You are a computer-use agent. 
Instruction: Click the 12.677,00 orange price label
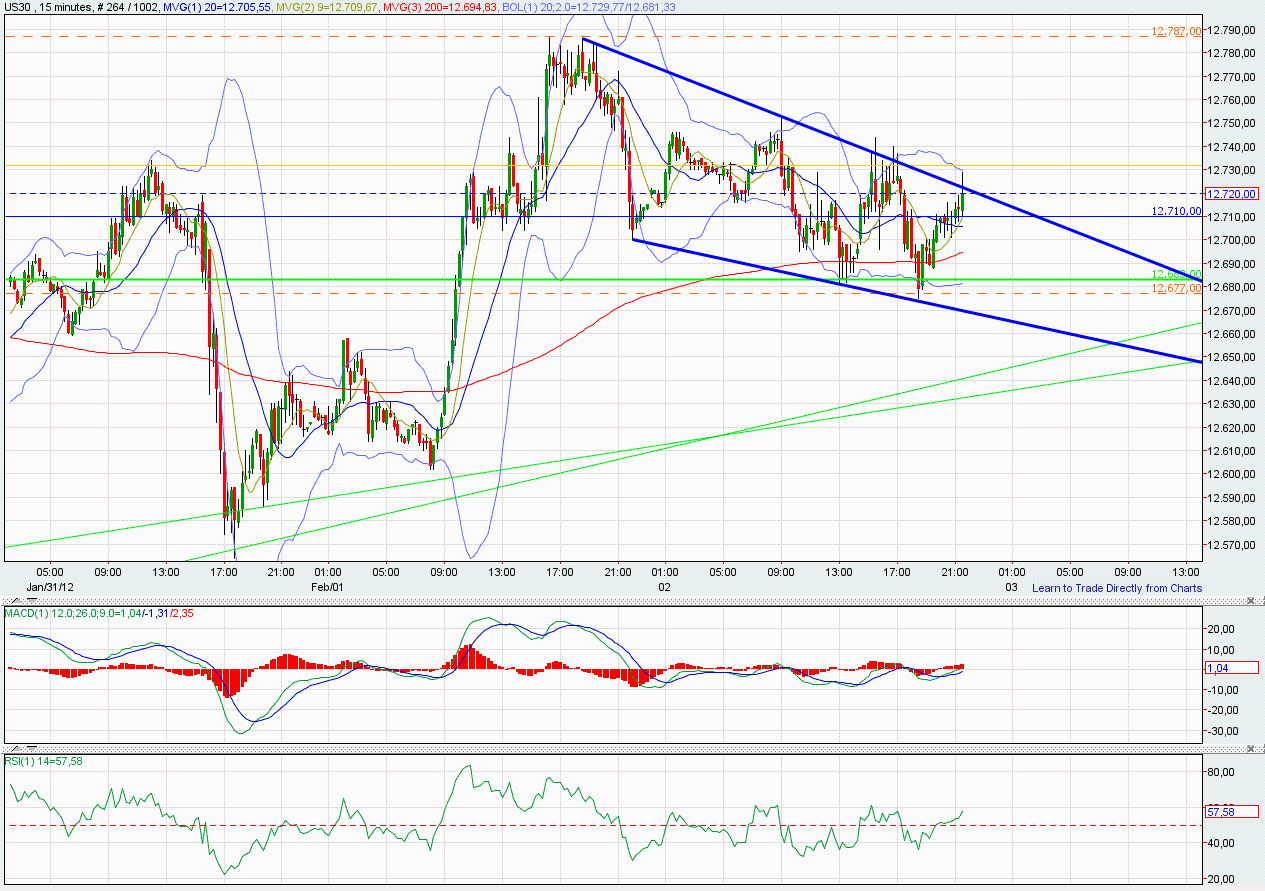pyautogui.click(x=1176, y=288)
